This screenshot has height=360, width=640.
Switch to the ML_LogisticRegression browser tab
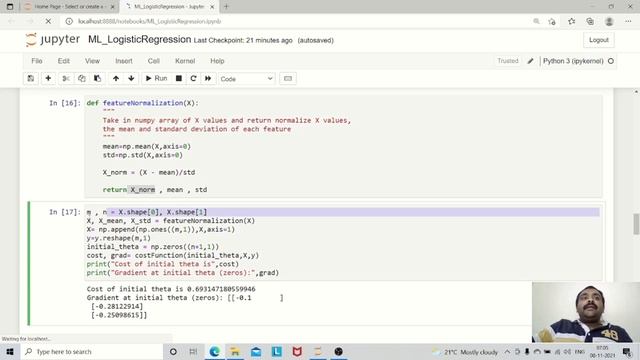click(x=169, y=7)
